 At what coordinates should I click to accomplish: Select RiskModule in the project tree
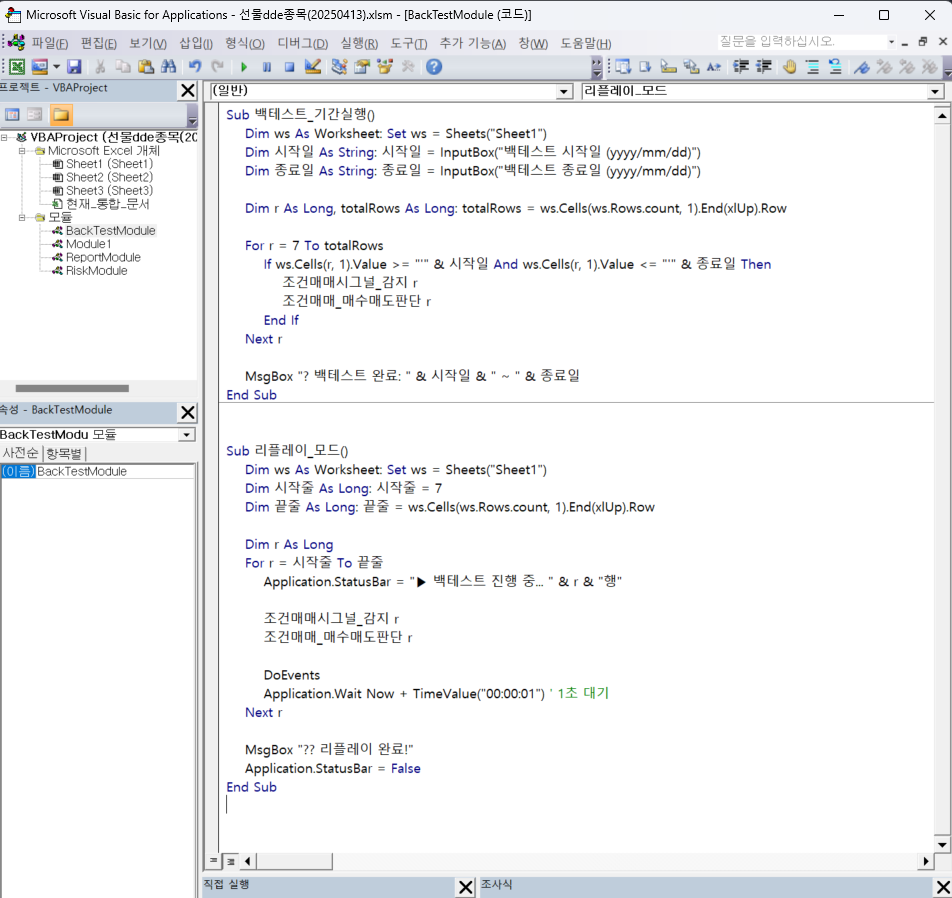point(98,270)
